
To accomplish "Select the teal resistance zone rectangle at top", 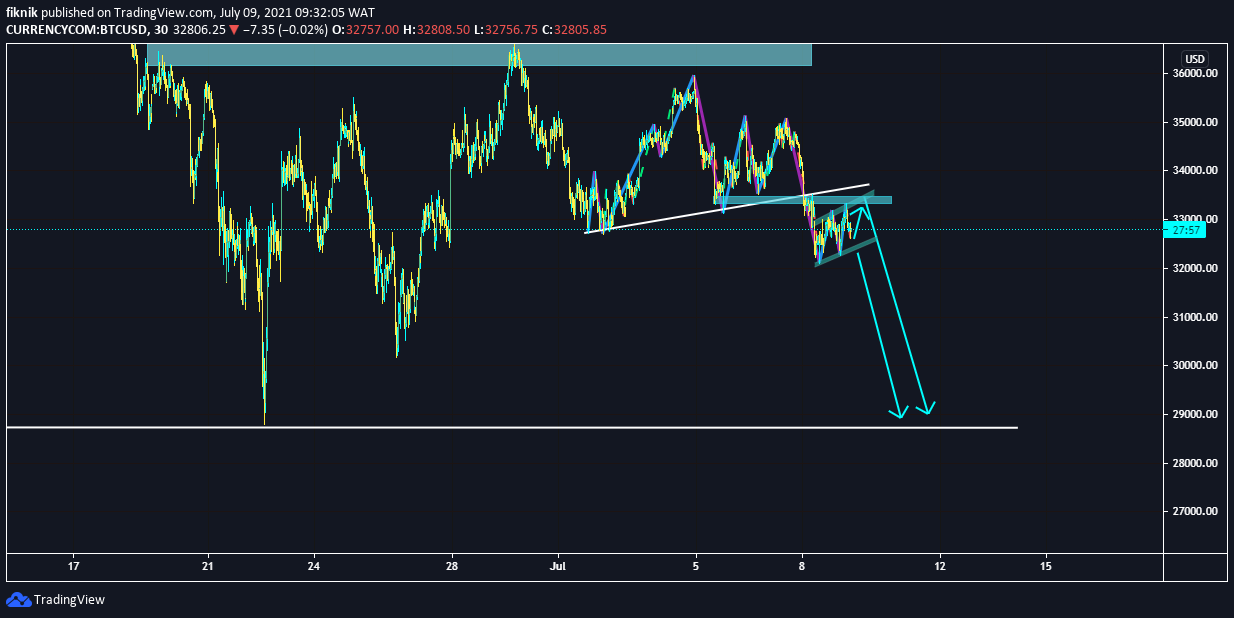I will (479, 55).
